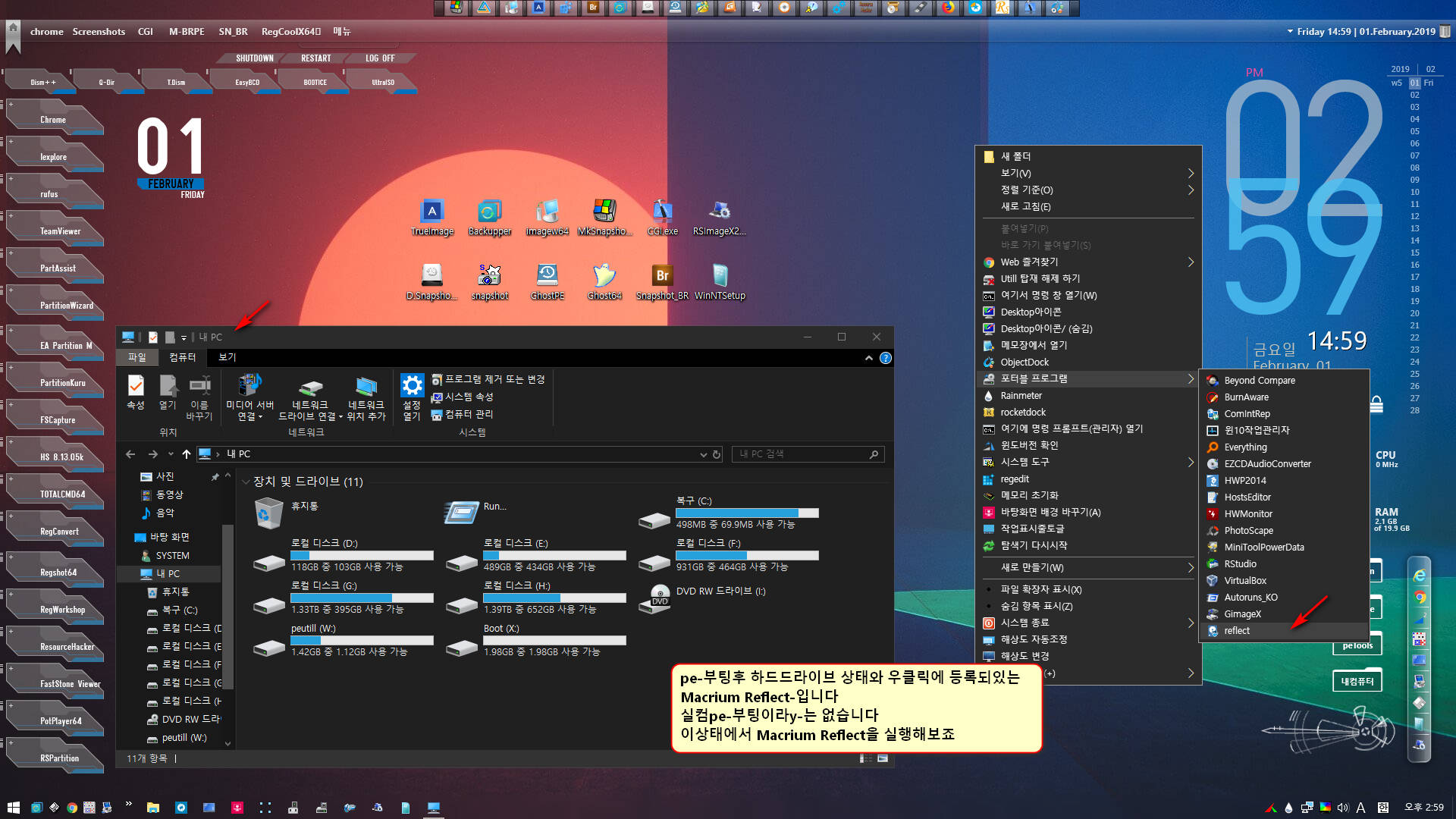This screenshot has height=819, width=1456.
Task: Open address bar history dropdown arrow
Action: pos(703,454)
